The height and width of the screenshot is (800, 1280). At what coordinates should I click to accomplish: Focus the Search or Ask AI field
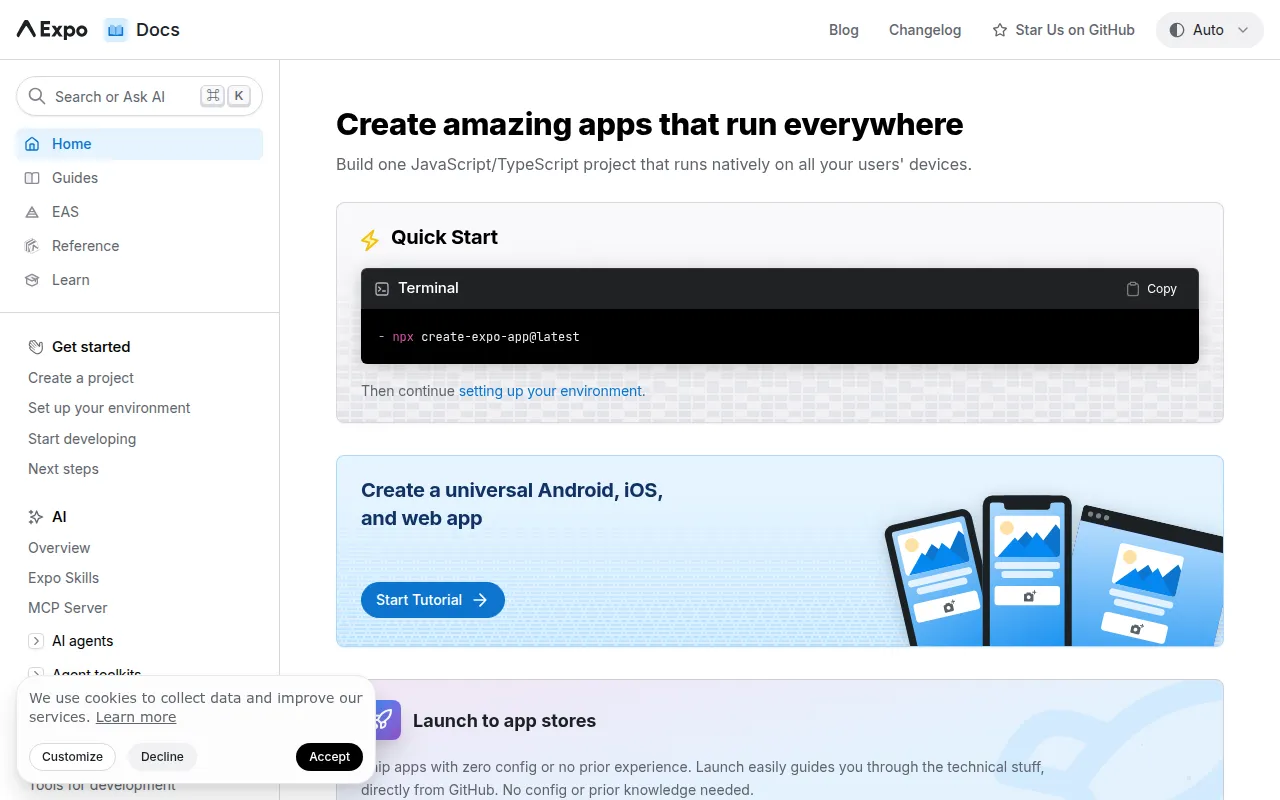139,96
